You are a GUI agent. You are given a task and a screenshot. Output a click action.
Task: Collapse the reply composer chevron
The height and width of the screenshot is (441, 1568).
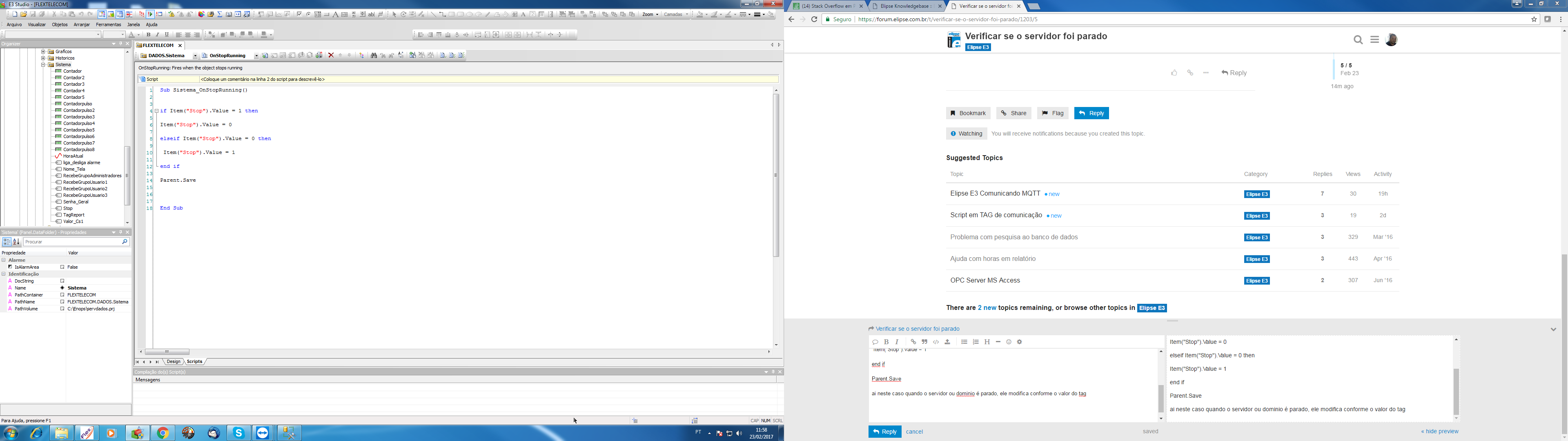(x=1553, y=330)
